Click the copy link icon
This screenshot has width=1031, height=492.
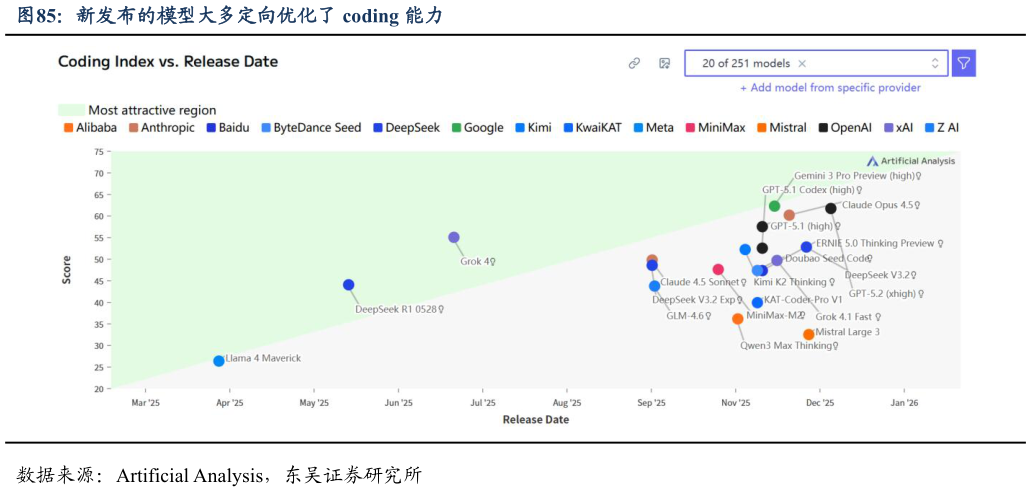click(x=634, y=63)
